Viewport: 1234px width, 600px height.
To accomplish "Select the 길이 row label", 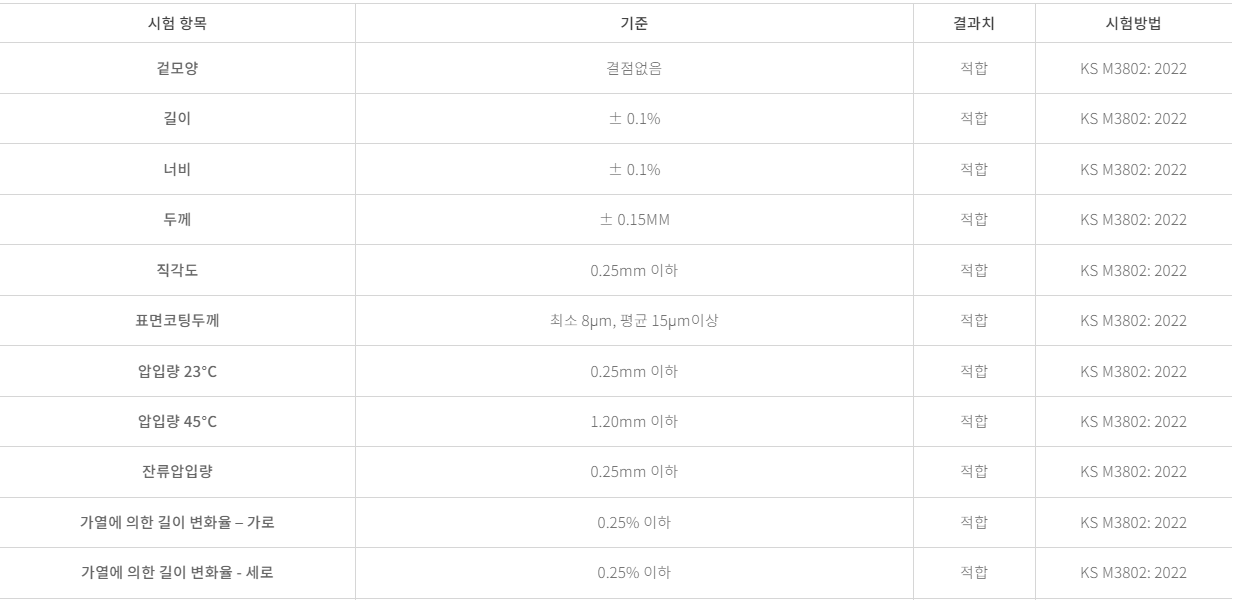I will coord(177,118).
